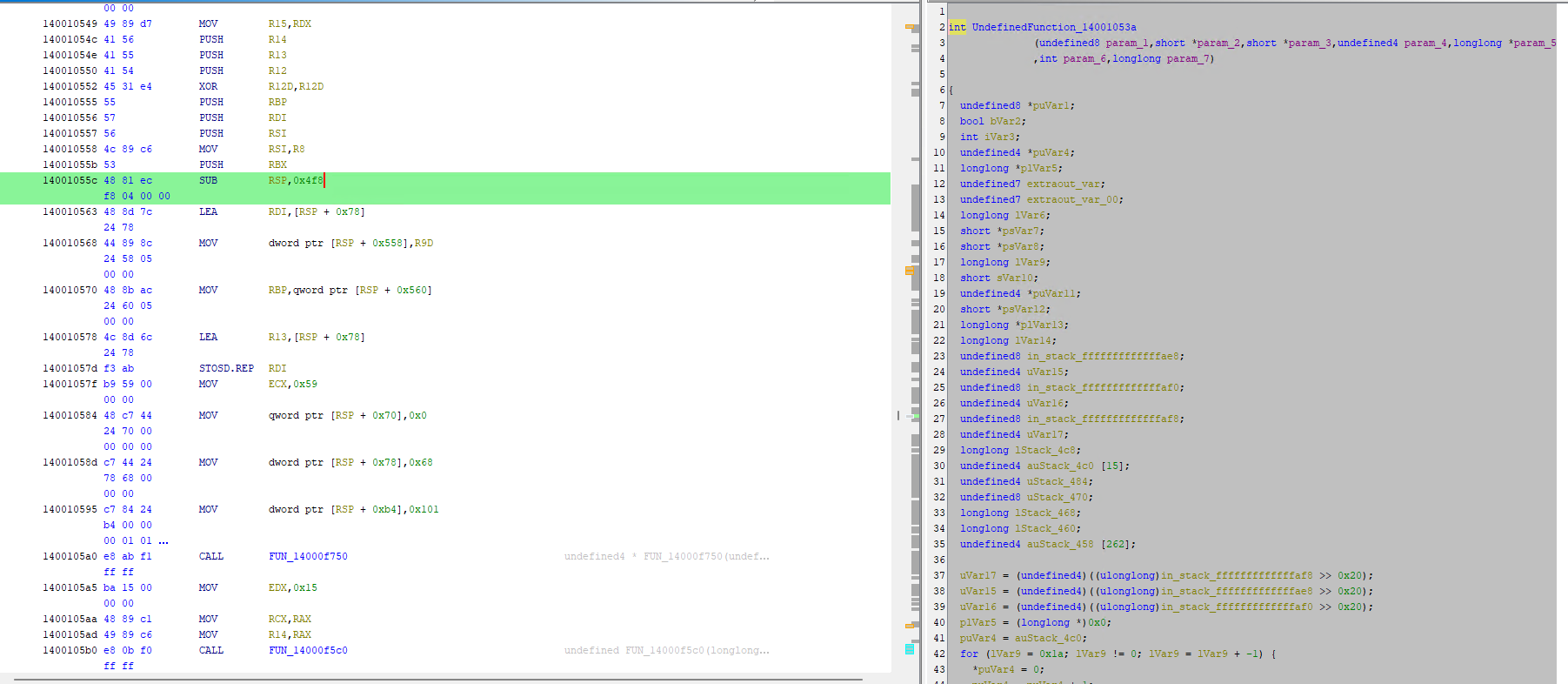Select the highlighted int return type
Viewport: 1568px width, 684px height.
click(x=957, y=28)
